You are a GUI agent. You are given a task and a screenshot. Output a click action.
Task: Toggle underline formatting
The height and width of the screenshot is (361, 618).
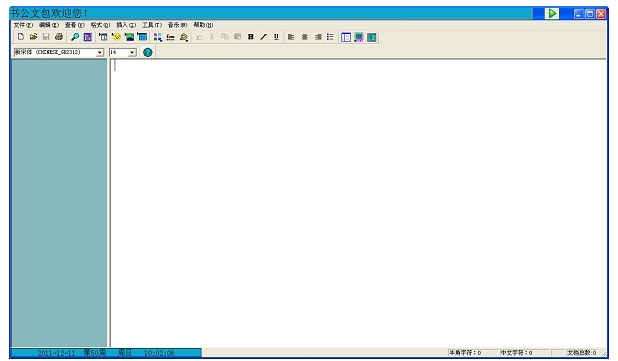pos(276,37)
